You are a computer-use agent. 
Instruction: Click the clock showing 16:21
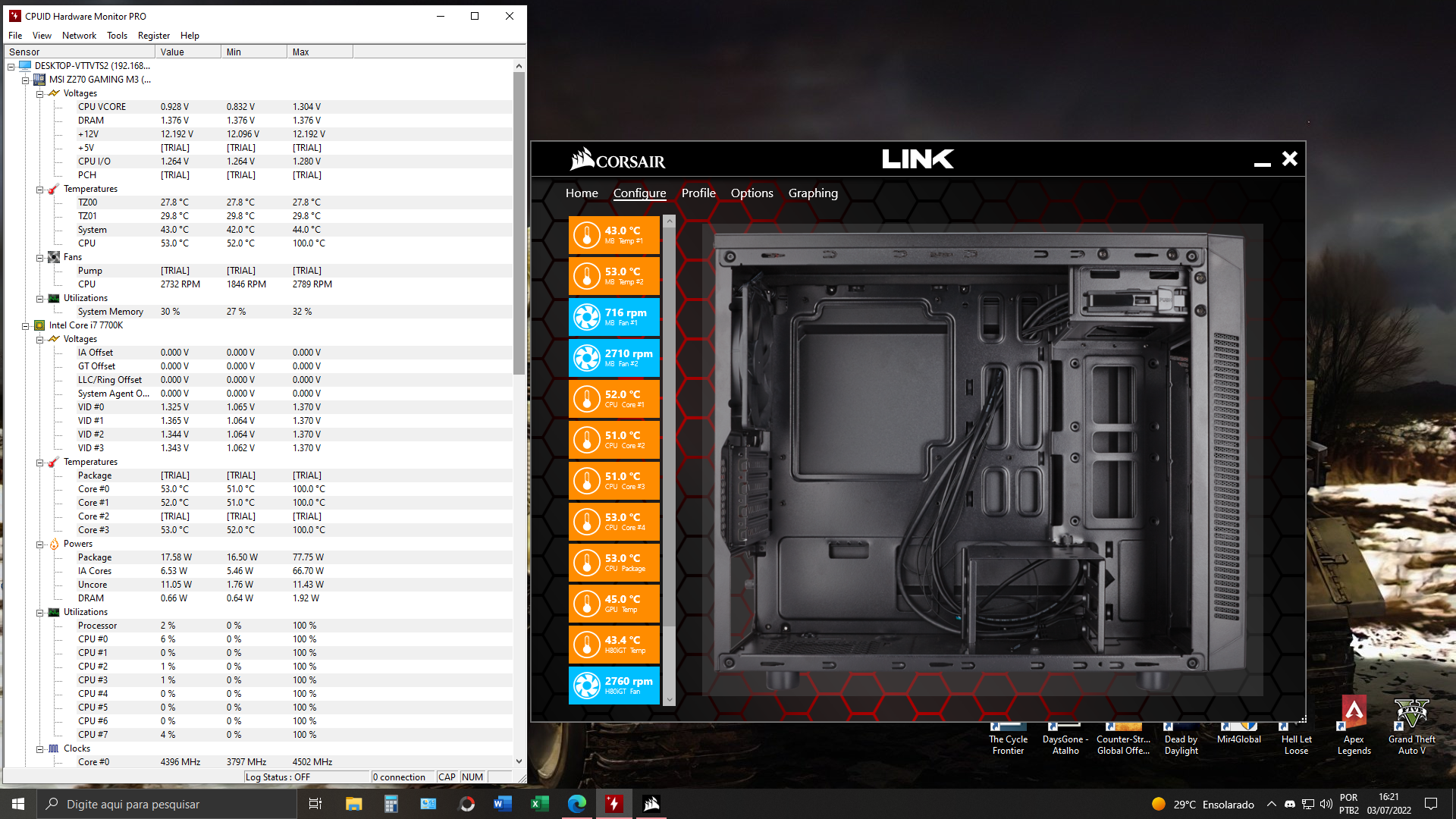(1389, 797)
